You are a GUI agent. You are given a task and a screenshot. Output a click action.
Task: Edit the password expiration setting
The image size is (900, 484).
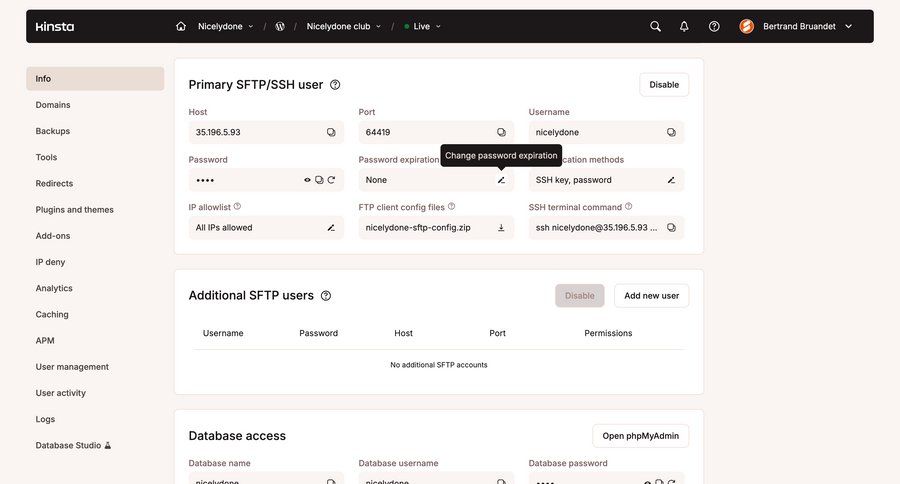click(x=501, y=180)
